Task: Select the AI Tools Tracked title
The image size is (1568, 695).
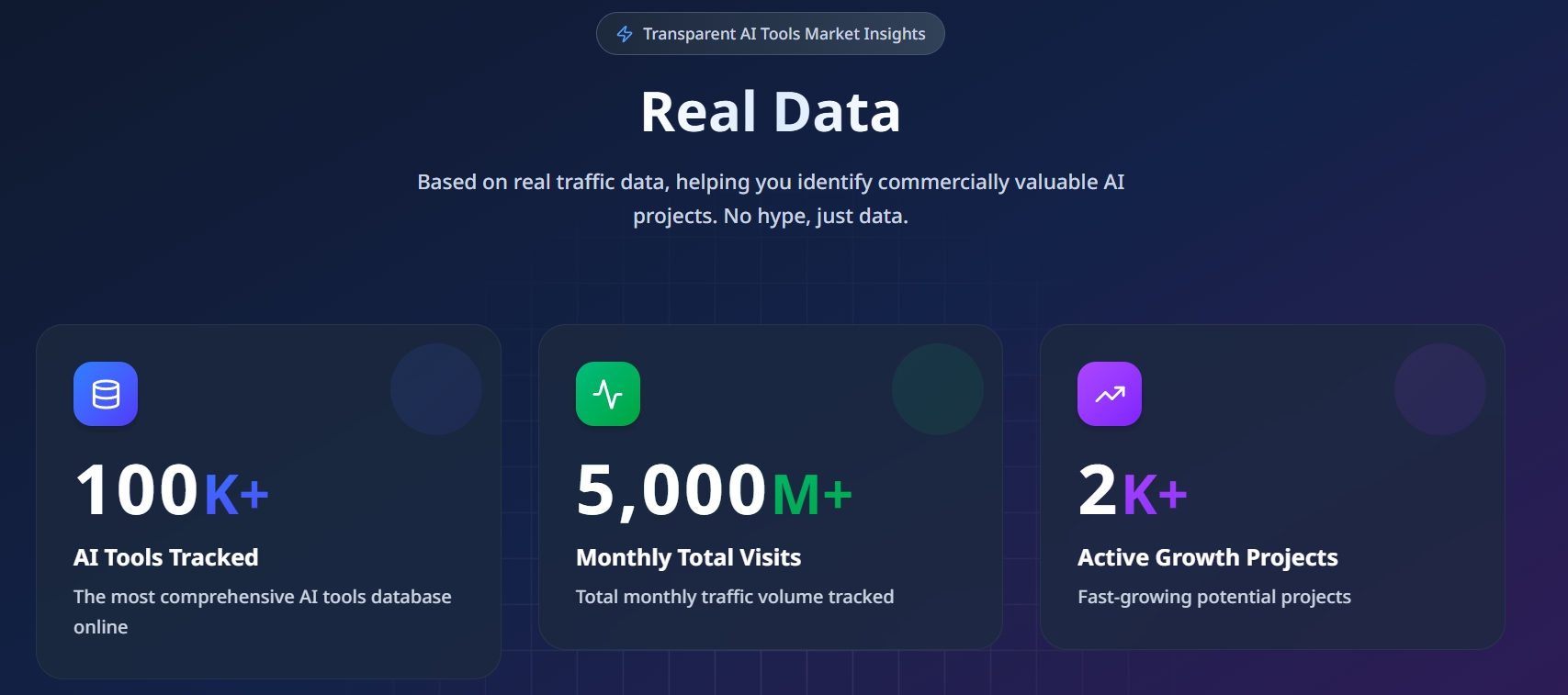Action: click(166, 557)
